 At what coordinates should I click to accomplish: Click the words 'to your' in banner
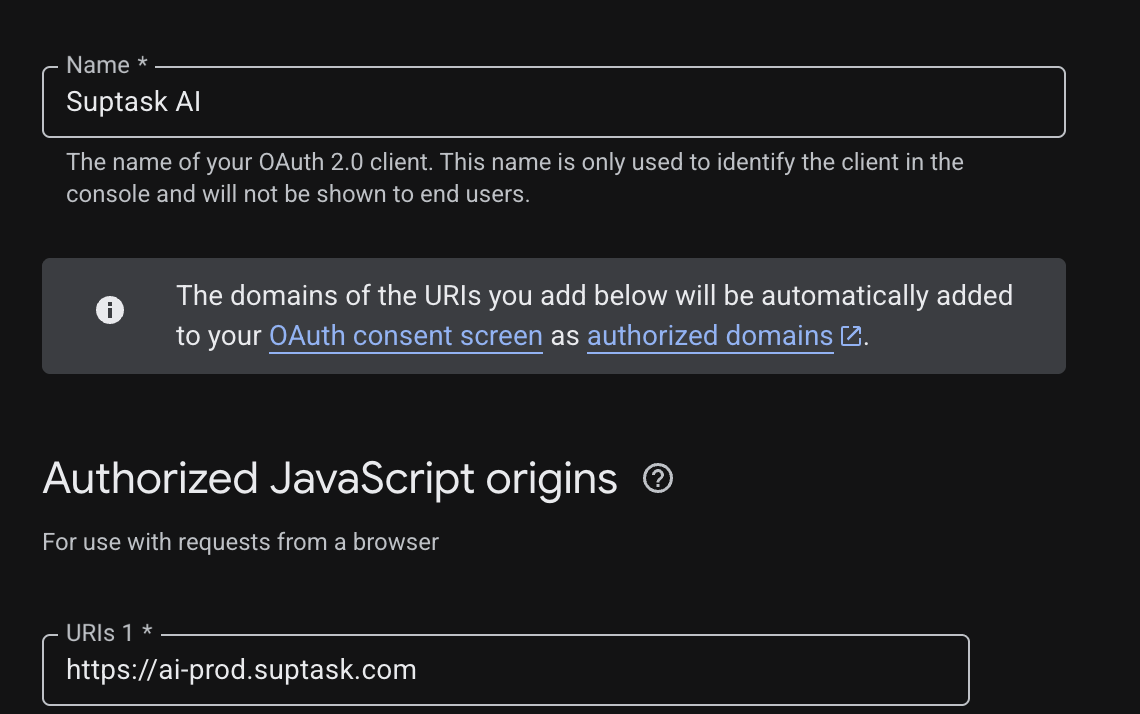tap(219, 336)
